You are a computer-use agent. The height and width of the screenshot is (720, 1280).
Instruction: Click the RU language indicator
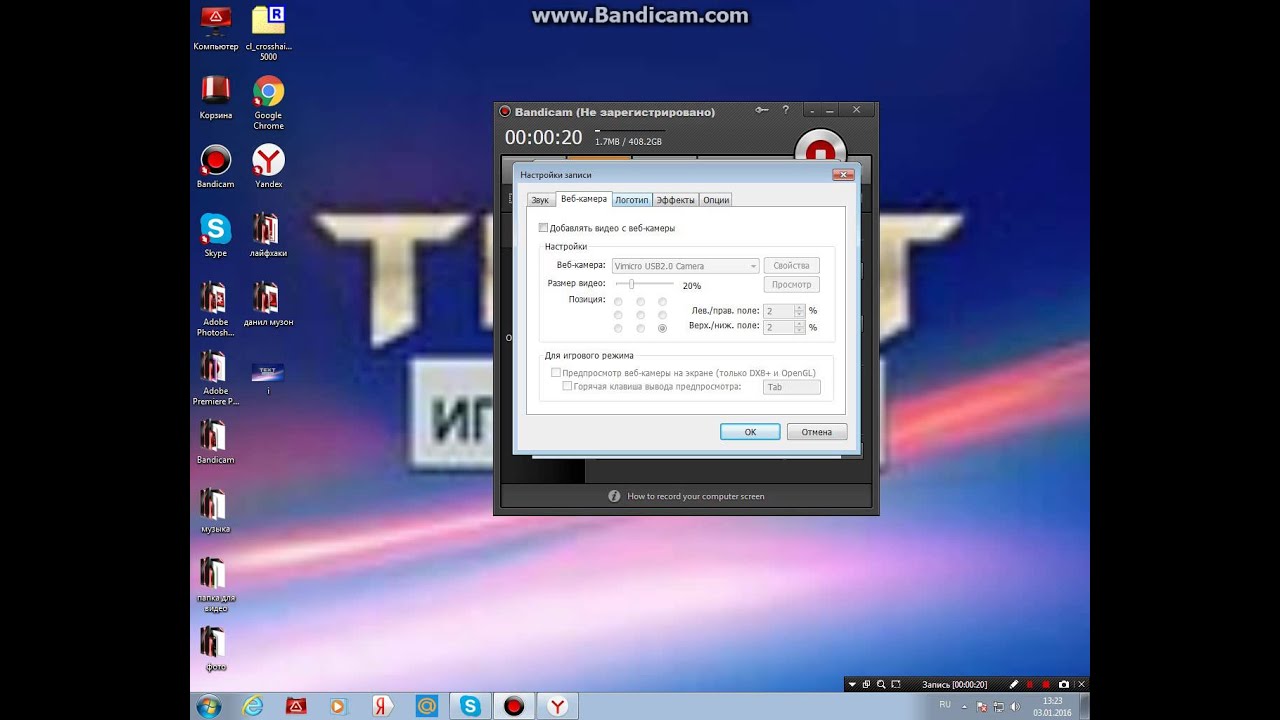[945, 705]
